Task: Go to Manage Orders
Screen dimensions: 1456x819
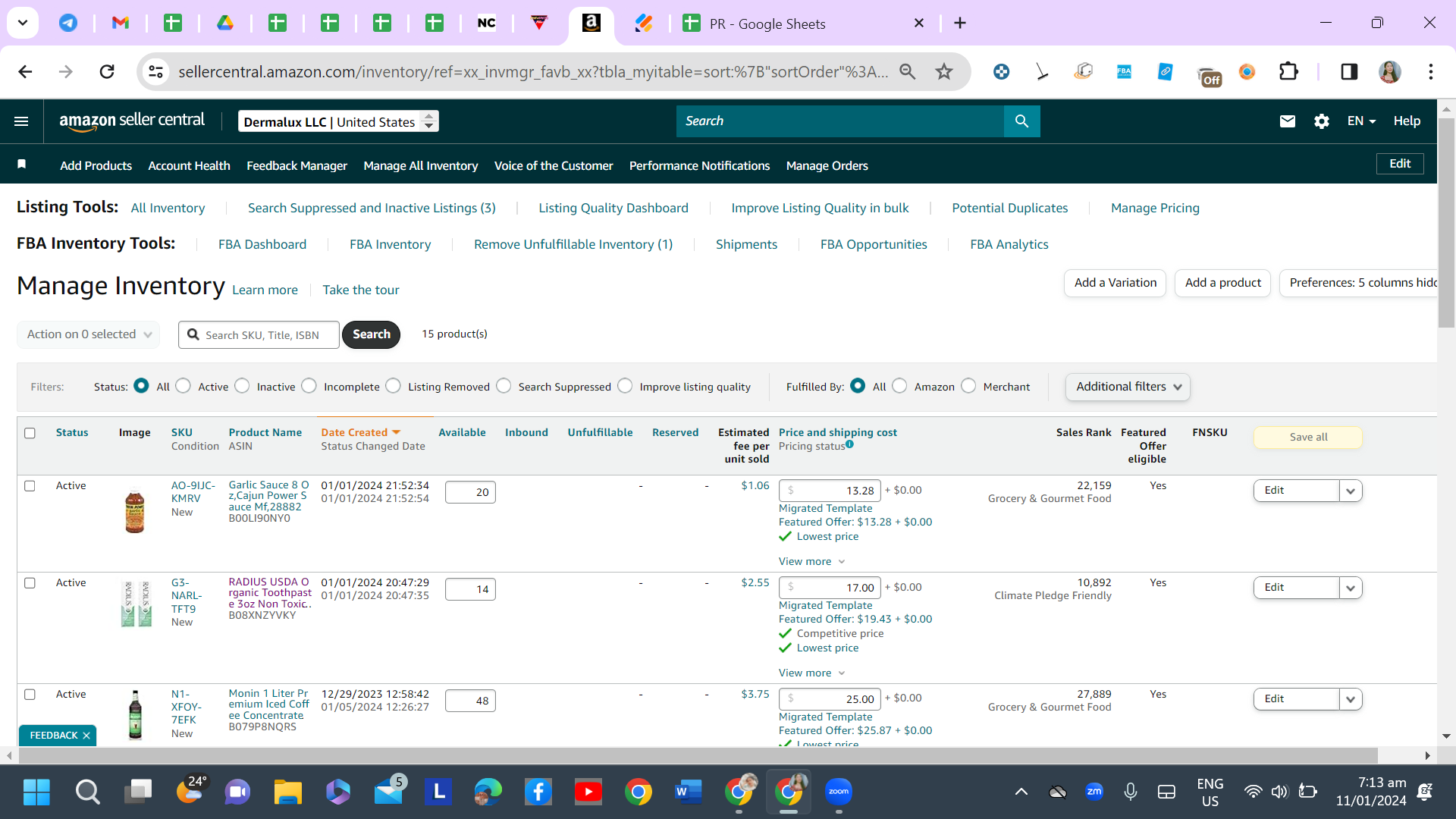Action: click(x=827, y=165)
